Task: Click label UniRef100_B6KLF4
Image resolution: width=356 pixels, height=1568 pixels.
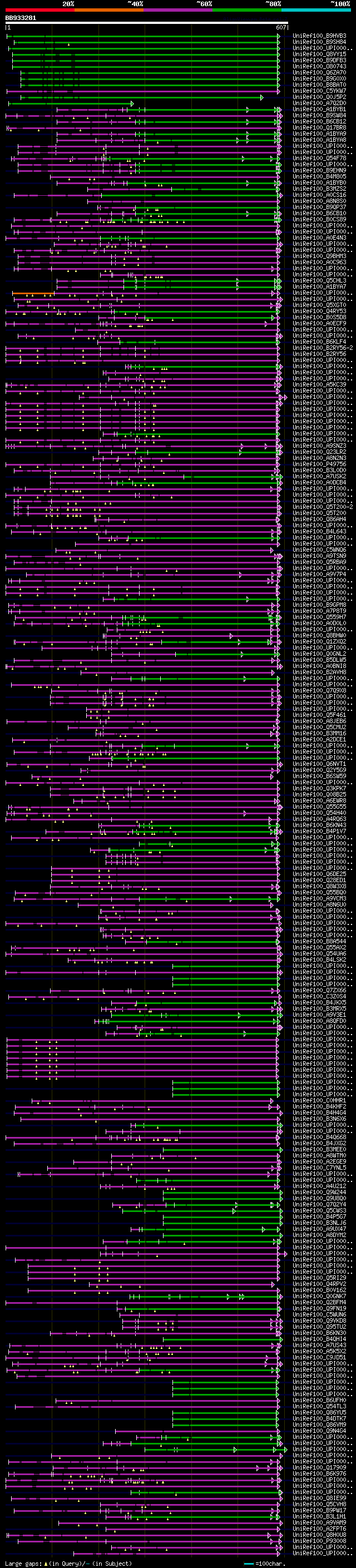Action: point(319,342)
